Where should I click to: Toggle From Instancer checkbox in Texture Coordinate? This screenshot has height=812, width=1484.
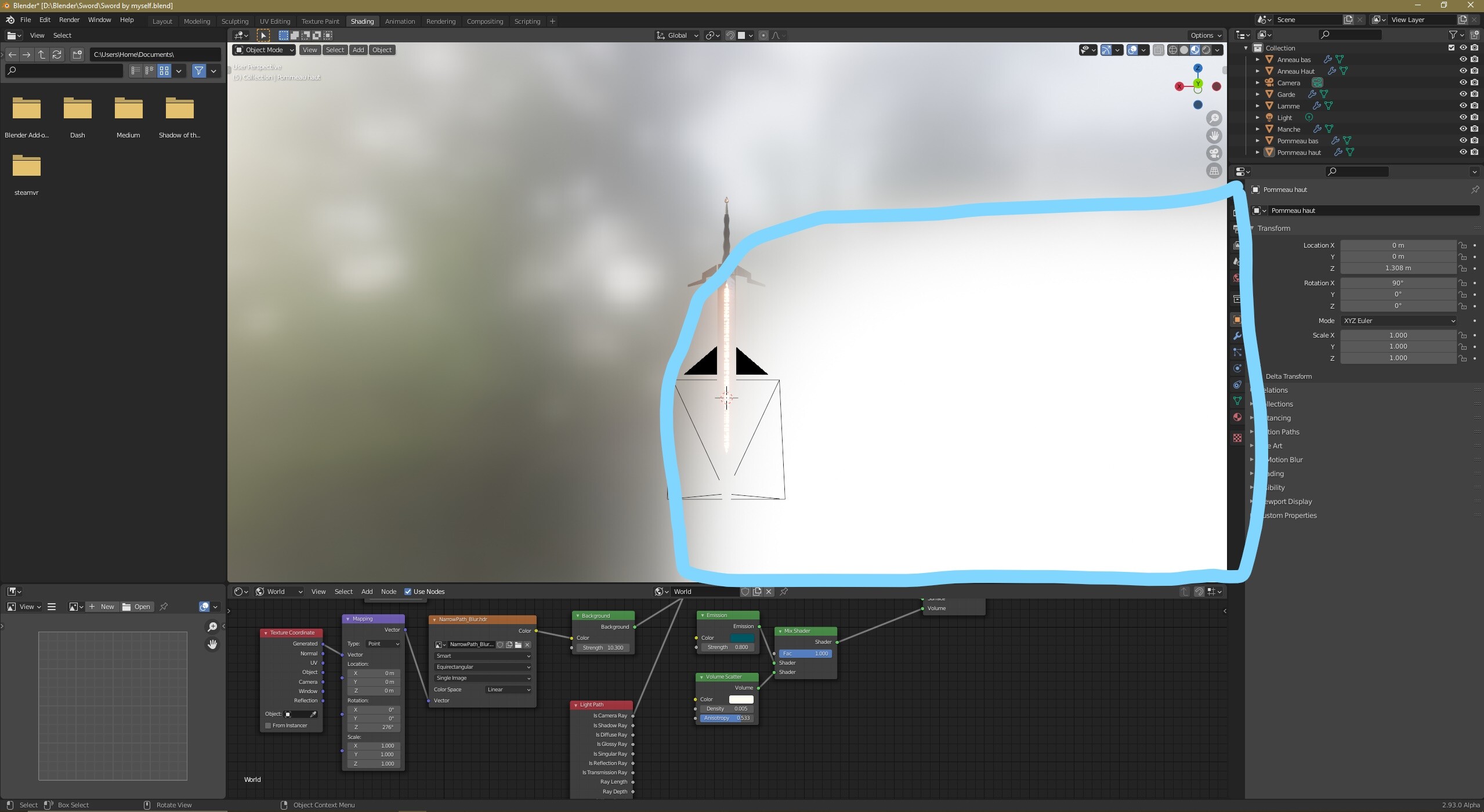tap(268, 726)
